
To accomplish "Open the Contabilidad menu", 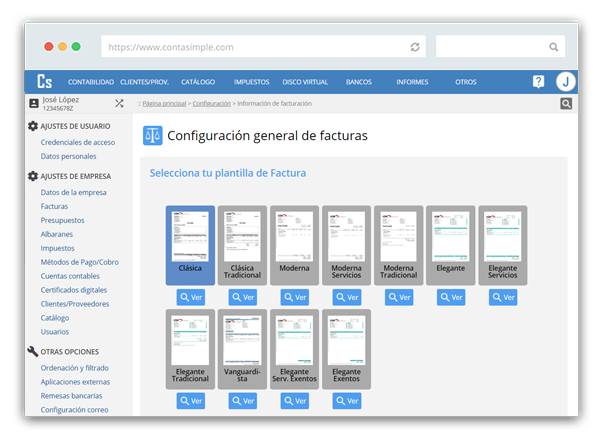I will 90,82.
